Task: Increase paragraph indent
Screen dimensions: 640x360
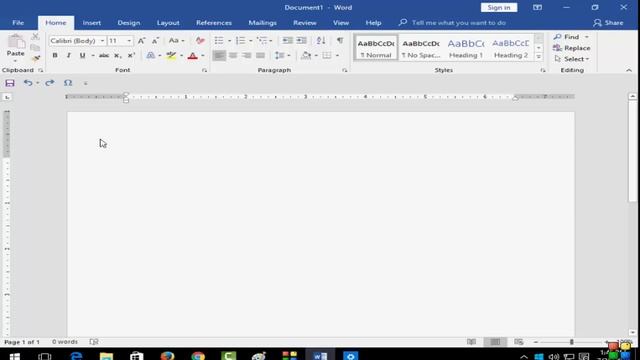Action: tap(302, 41)
